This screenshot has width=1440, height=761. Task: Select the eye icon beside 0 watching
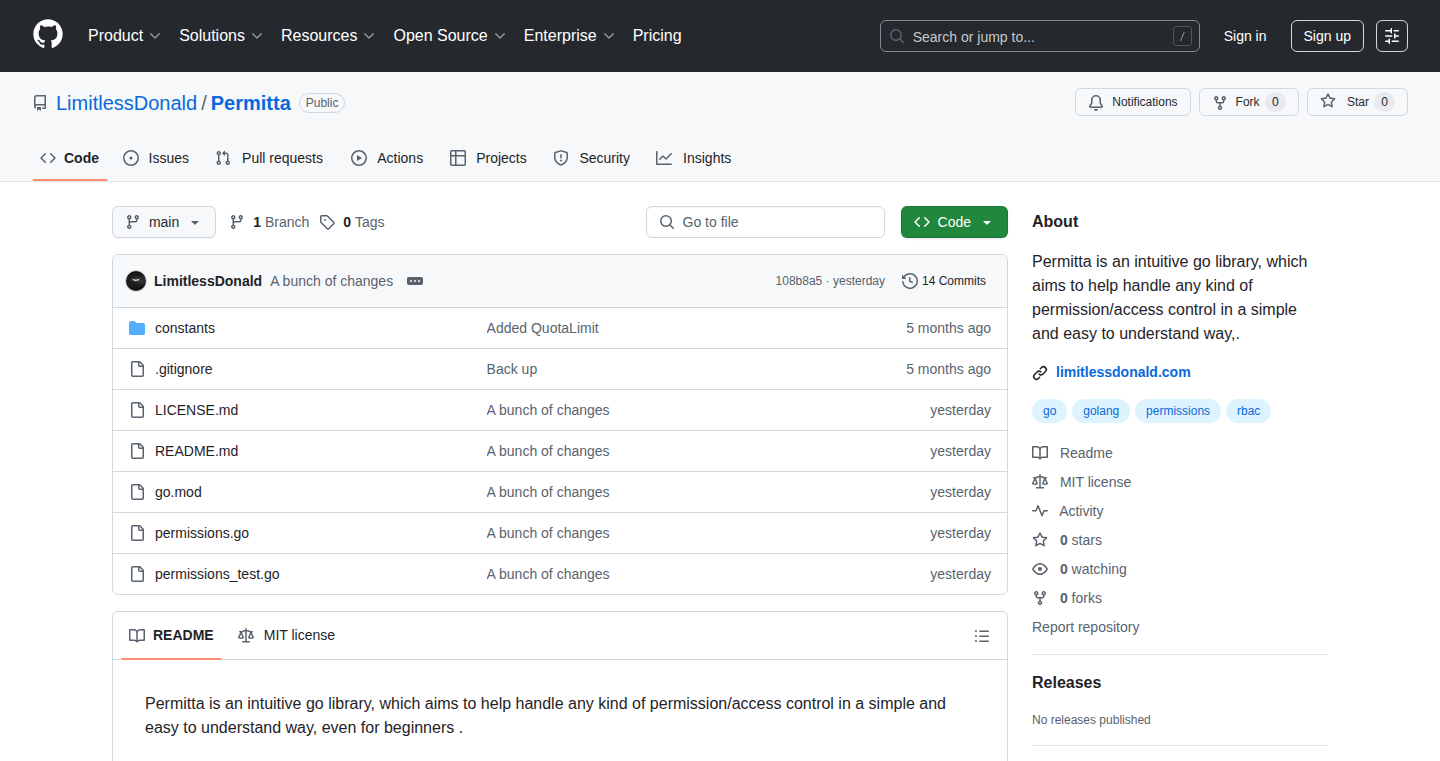pos(1040,569)
